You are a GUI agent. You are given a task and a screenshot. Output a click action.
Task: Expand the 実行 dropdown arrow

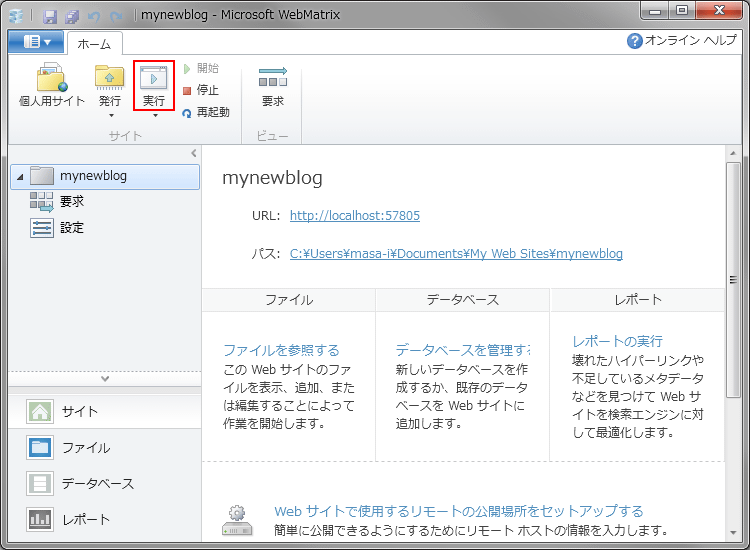155,115
